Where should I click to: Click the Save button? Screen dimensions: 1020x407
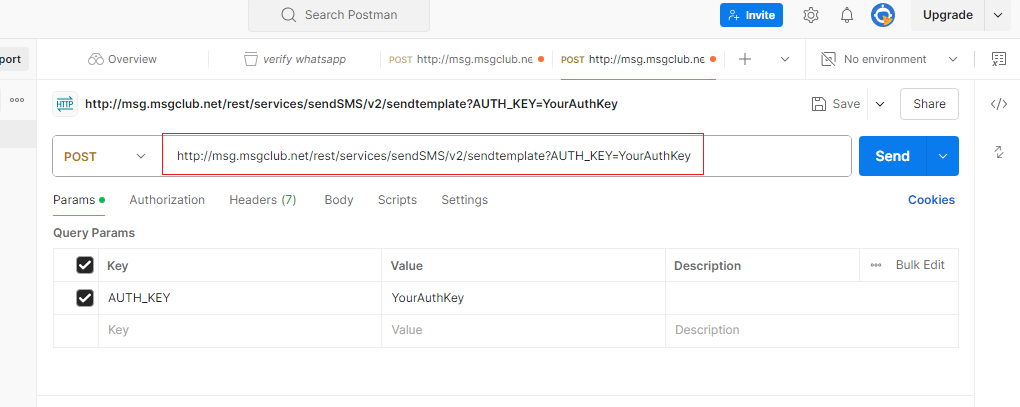[x=836, y=104]
